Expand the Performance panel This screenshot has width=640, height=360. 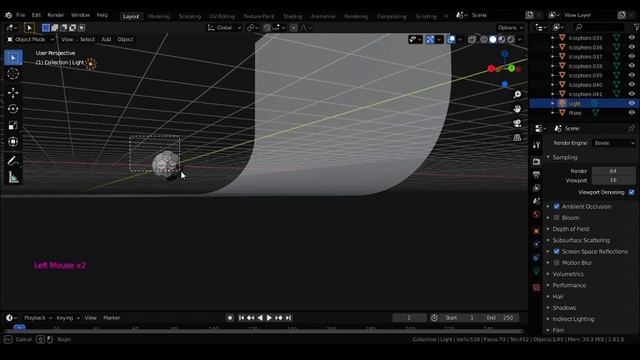click(548, 285)
